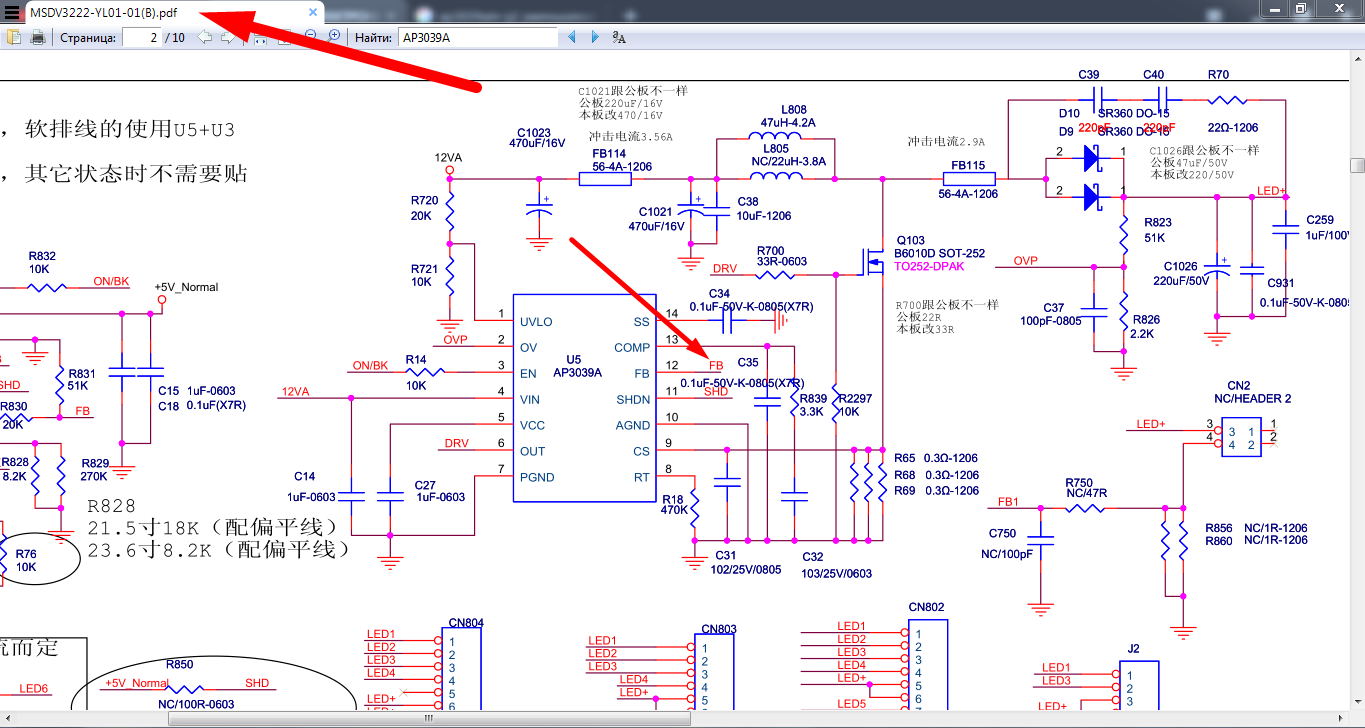
Task: Click the L805 inductor label
Action: 776,148
